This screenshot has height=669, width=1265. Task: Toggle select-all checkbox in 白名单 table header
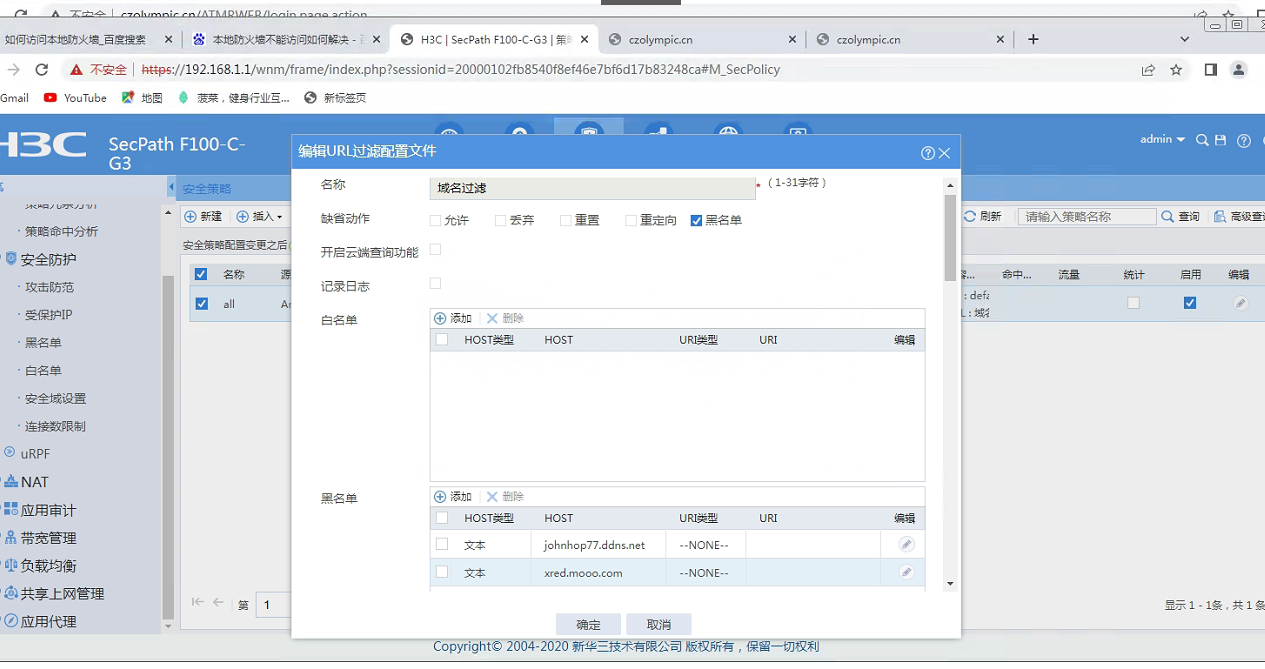[442, 340]
